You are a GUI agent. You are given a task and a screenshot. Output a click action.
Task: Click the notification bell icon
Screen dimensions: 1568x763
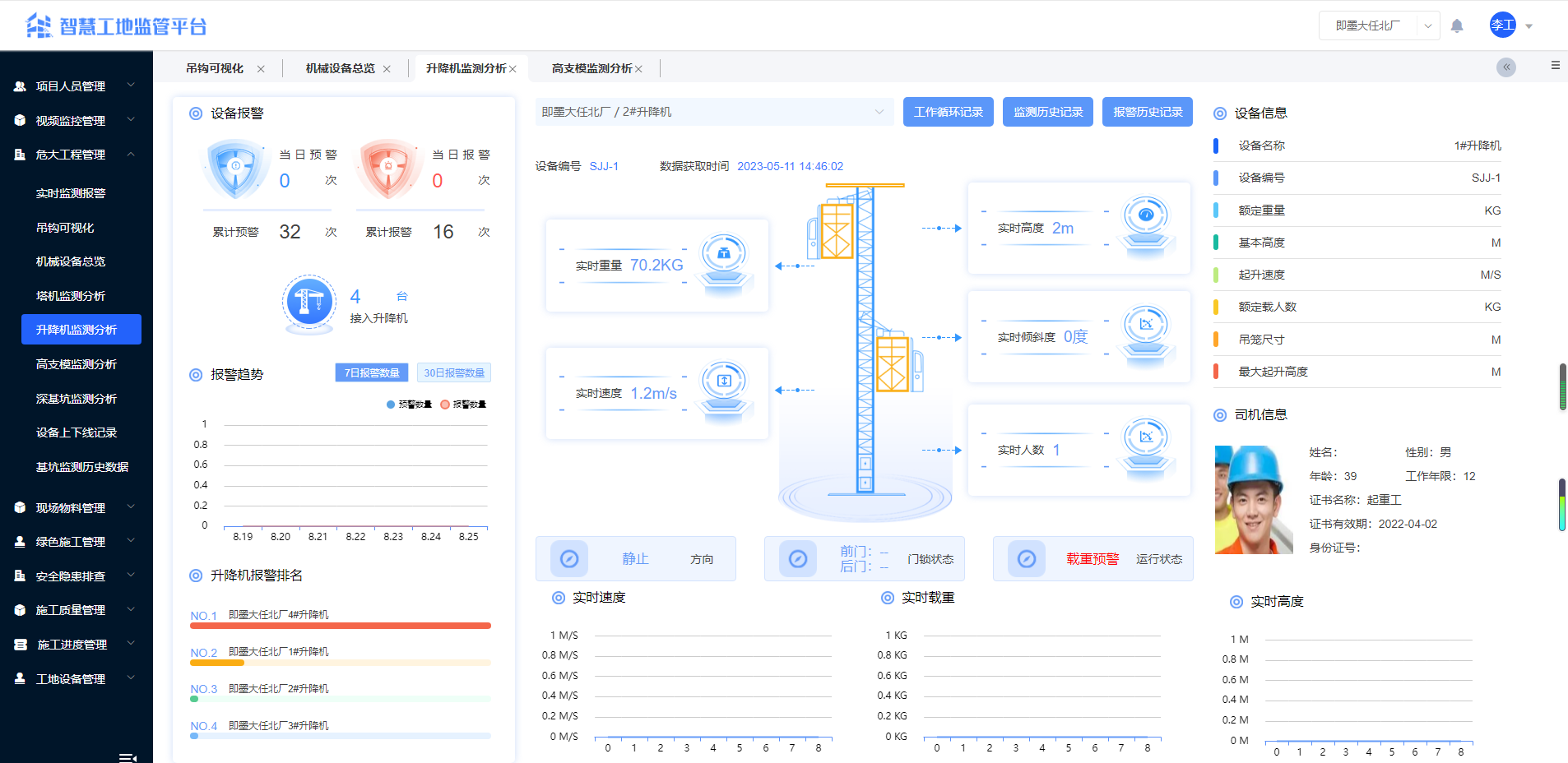pos(1457,25)
